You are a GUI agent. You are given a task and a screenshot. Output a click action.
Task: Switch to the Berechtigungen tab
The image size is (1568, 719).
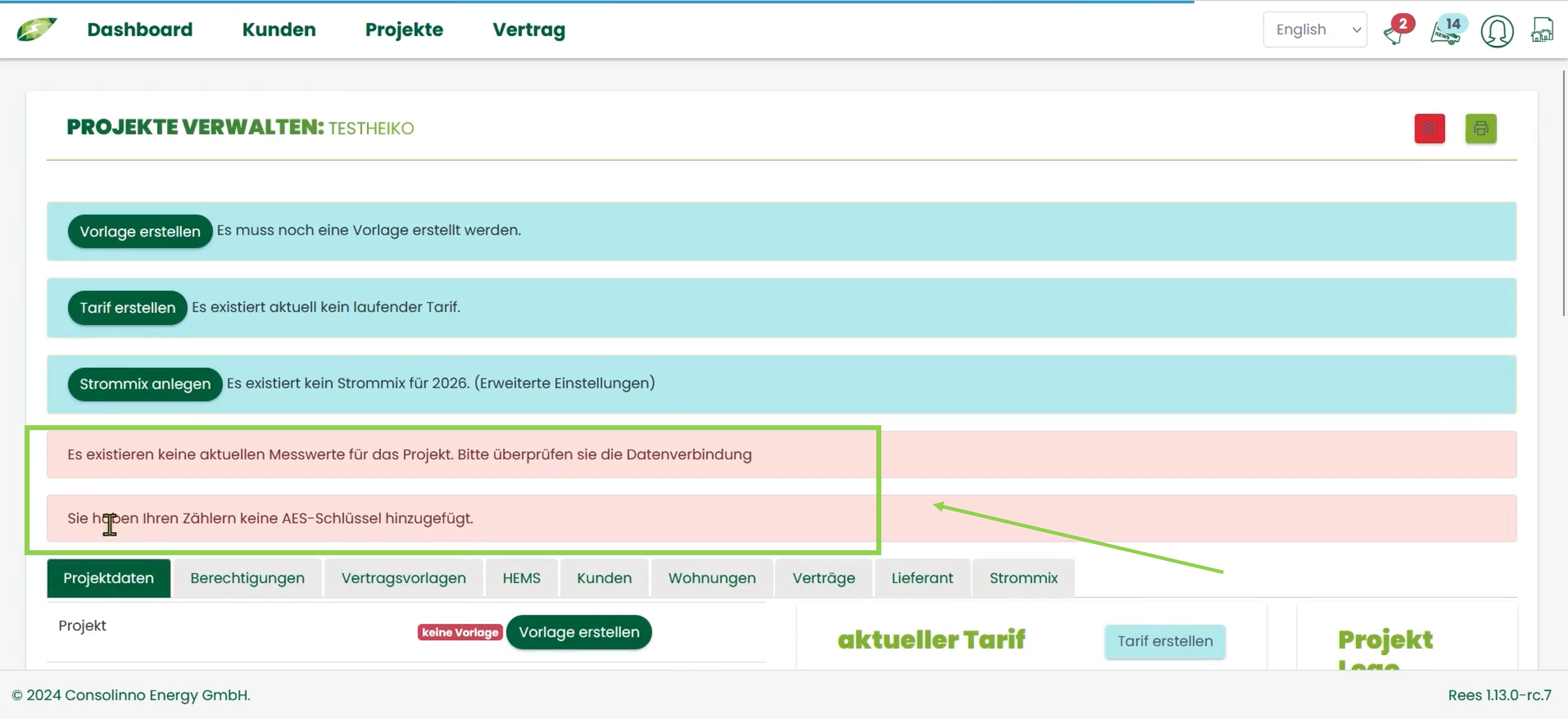tap(247, 578)
